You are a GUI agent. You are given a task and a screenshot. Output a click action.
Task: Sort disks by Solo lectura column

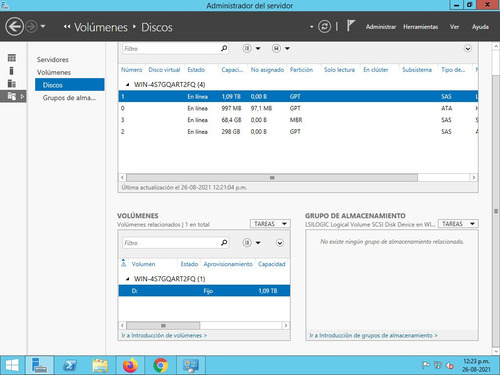click(339, 70)
